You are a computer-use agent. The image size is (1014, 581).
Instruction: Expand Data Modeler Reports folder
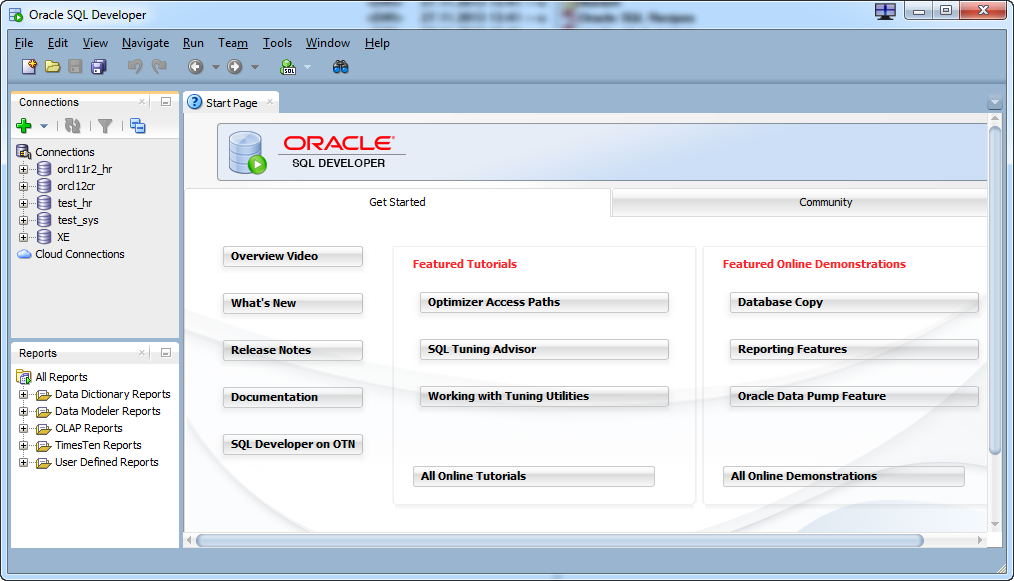pyautogui.click(x=23, y=411)
